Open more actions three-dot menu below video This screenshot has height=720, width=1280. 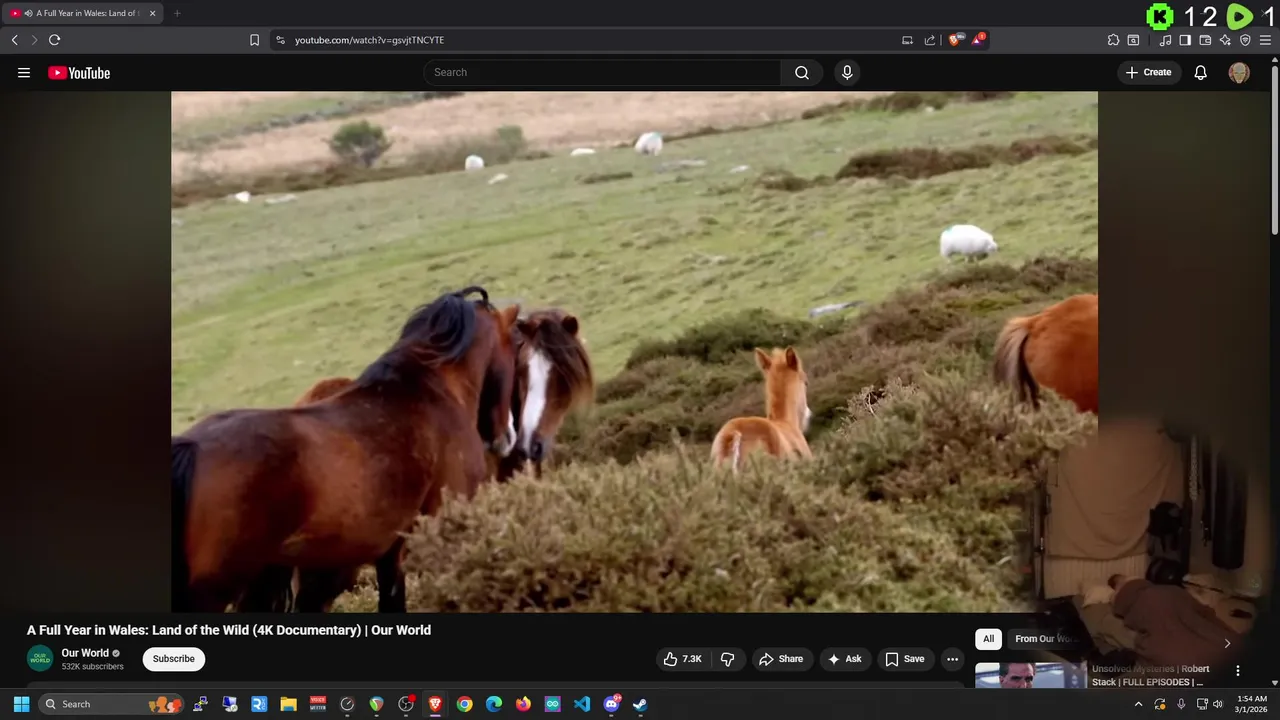pyautogui.click(x=952, y=659)
